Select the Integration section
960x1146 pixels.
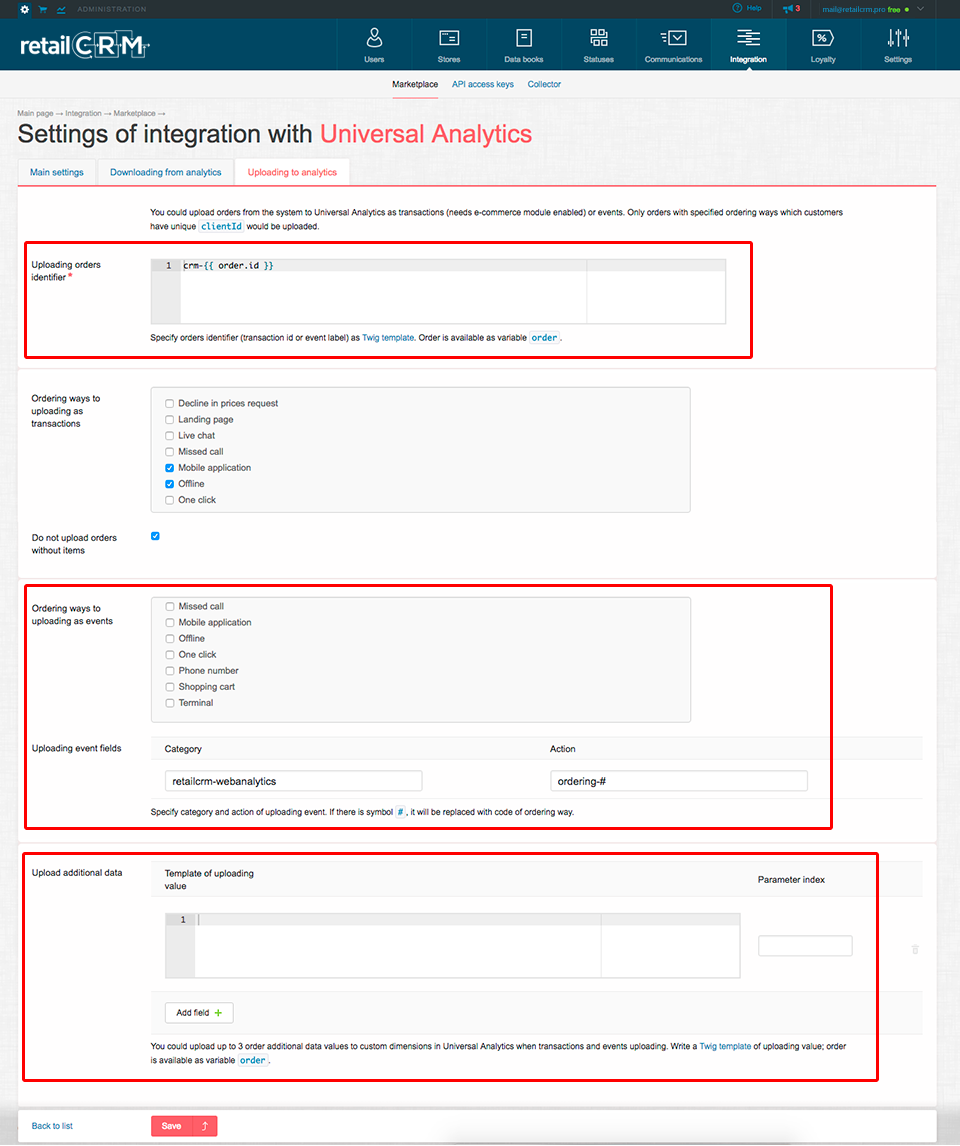[748, 45]
